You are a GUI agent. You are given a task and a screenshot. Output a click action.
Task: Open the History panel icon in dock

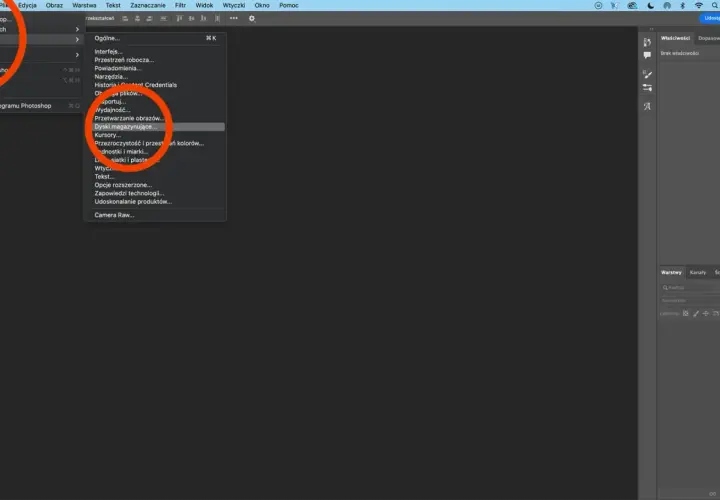[x=647, y=42]
